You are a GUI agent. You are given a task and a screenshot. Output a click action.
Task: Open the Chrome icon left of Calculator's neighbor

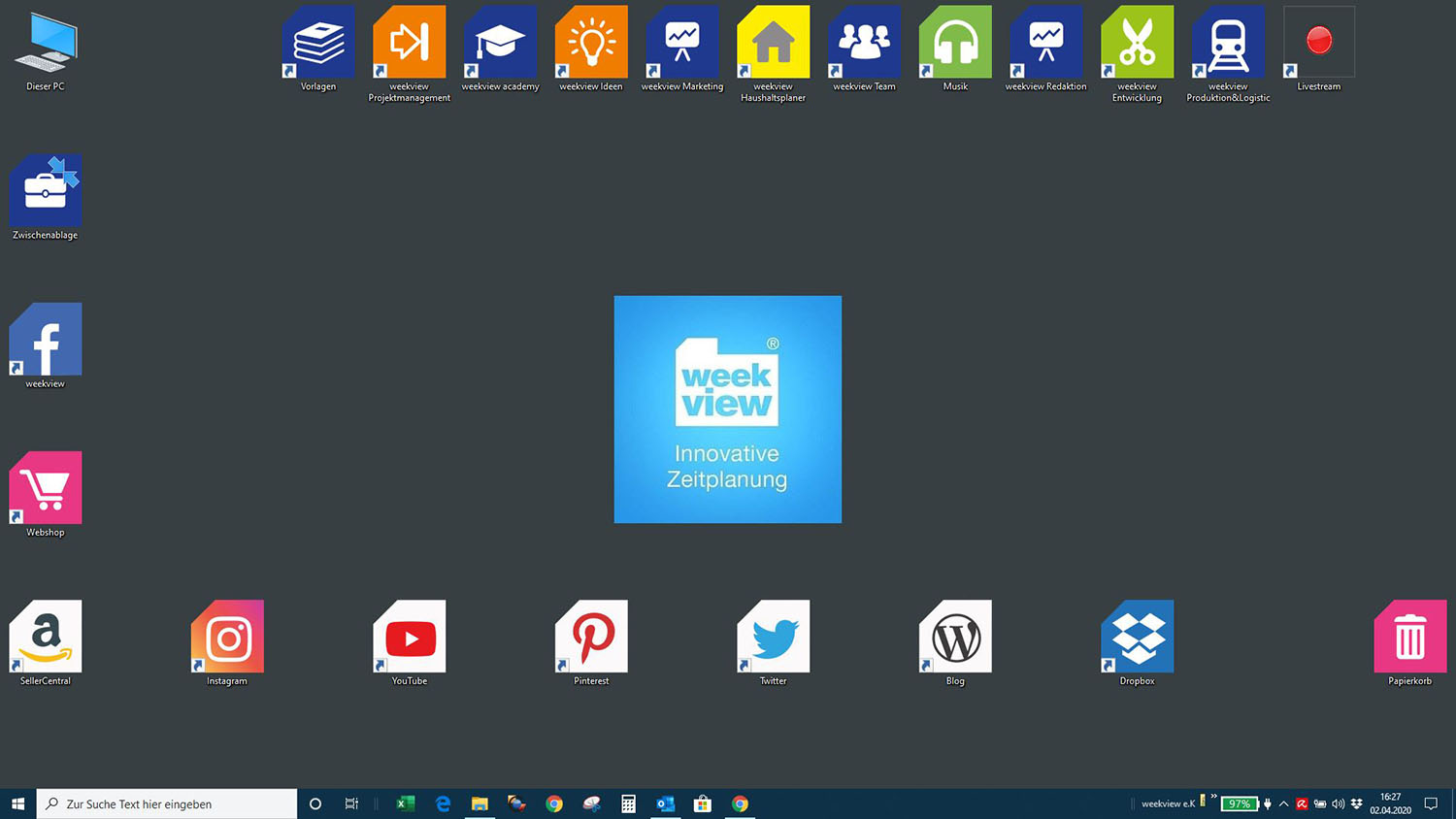click(x=554, y=803)
